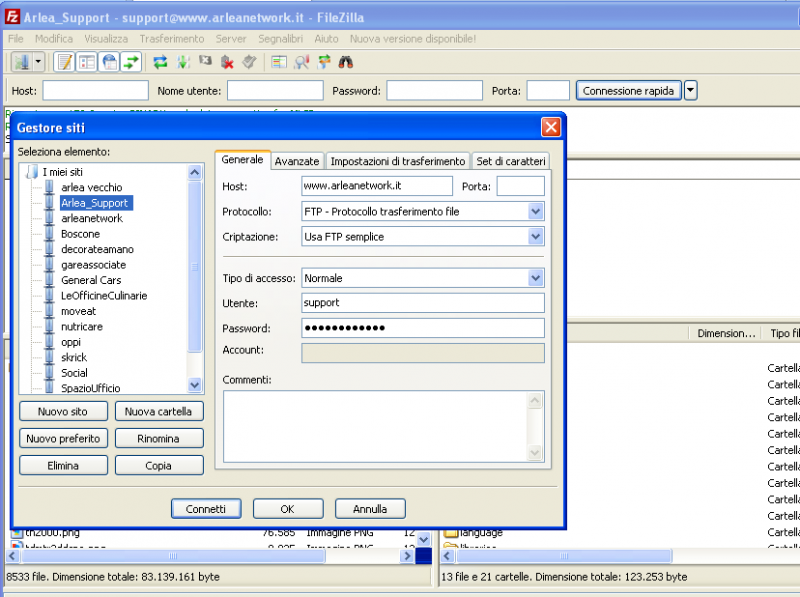
Task: Click the cancel current operation icon
Action: coord(205,62)
